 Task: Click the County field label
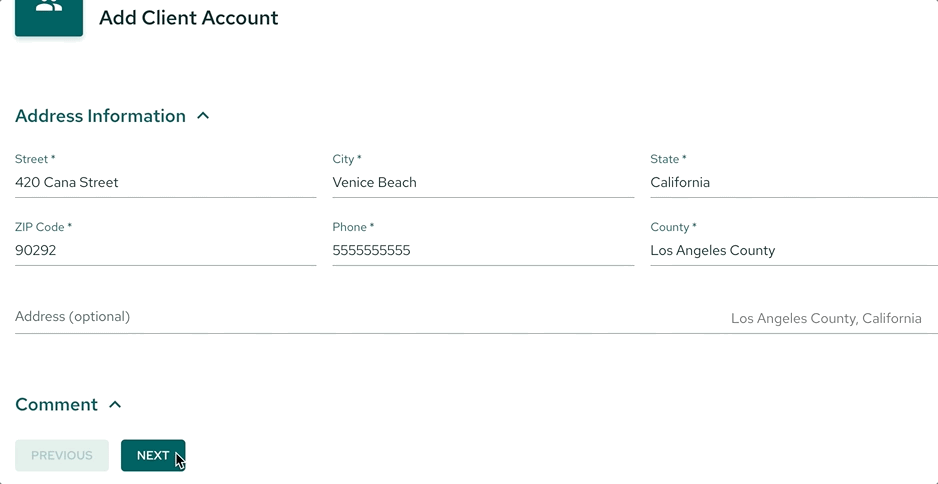click(673, 227)
